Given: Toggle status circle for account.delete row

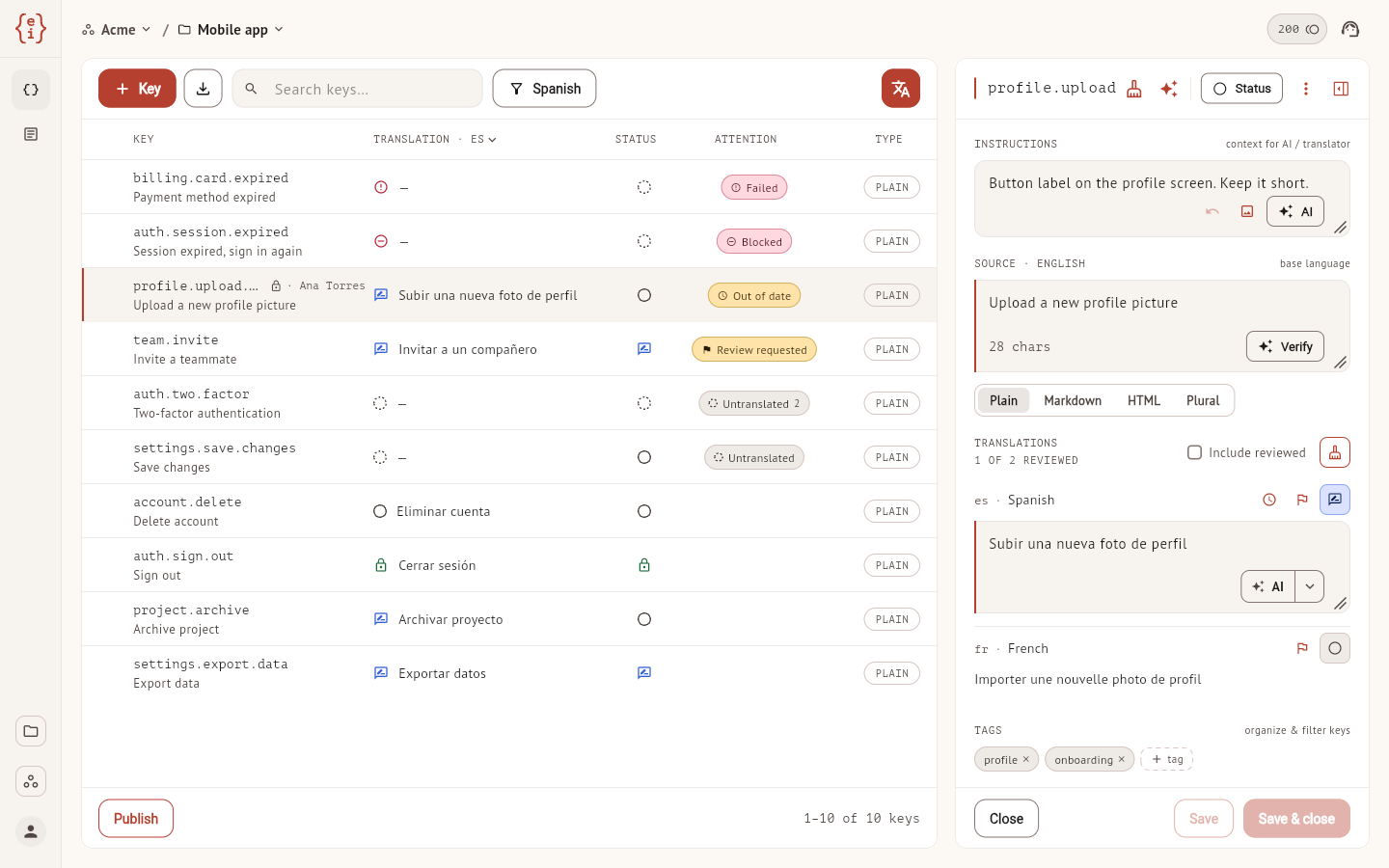Looking at the screenshot, I should 644,511.
